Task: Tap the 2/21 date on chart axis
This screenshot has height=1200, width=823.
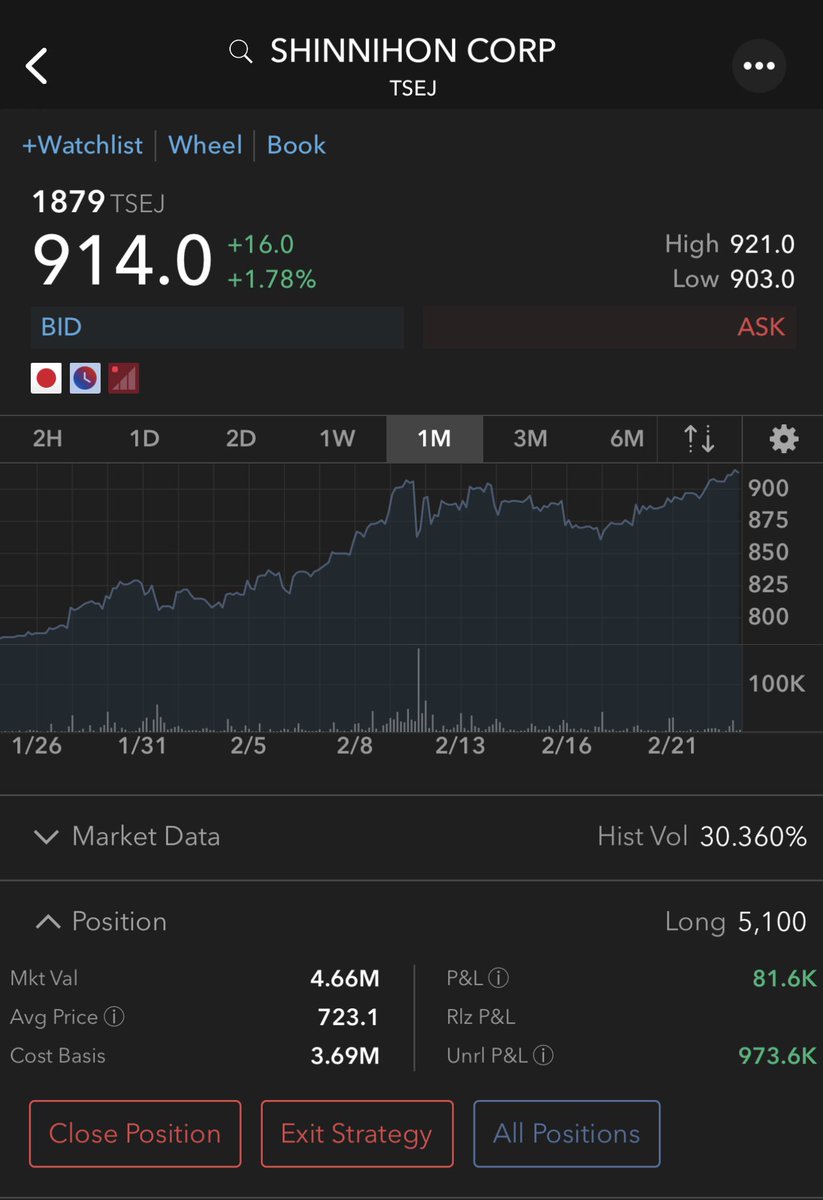Action: point(671,746)
